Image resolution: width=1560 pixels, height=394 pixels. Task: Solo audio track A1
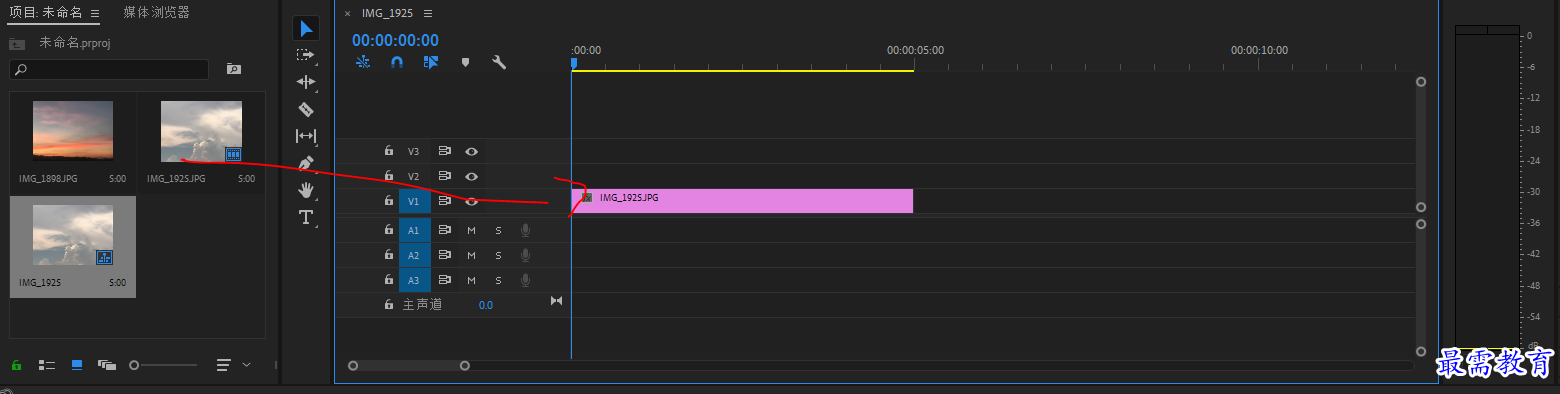click(498, 230)
